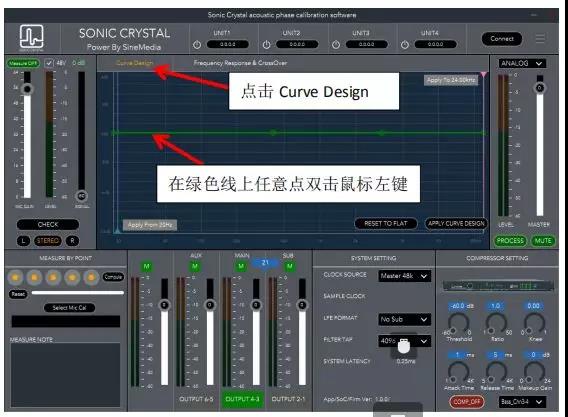The image size is (568, 417).
Task: Click the UNIT1 power icon
Action: pos(197,45)
